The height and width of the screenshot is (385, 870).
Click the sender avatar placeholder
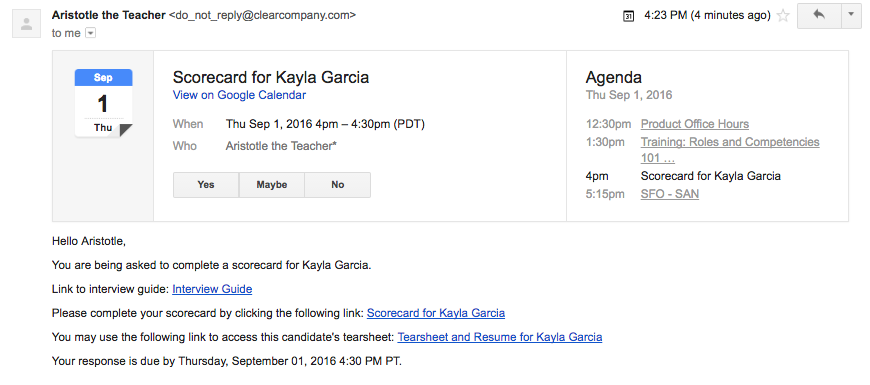tap(26, 24)
